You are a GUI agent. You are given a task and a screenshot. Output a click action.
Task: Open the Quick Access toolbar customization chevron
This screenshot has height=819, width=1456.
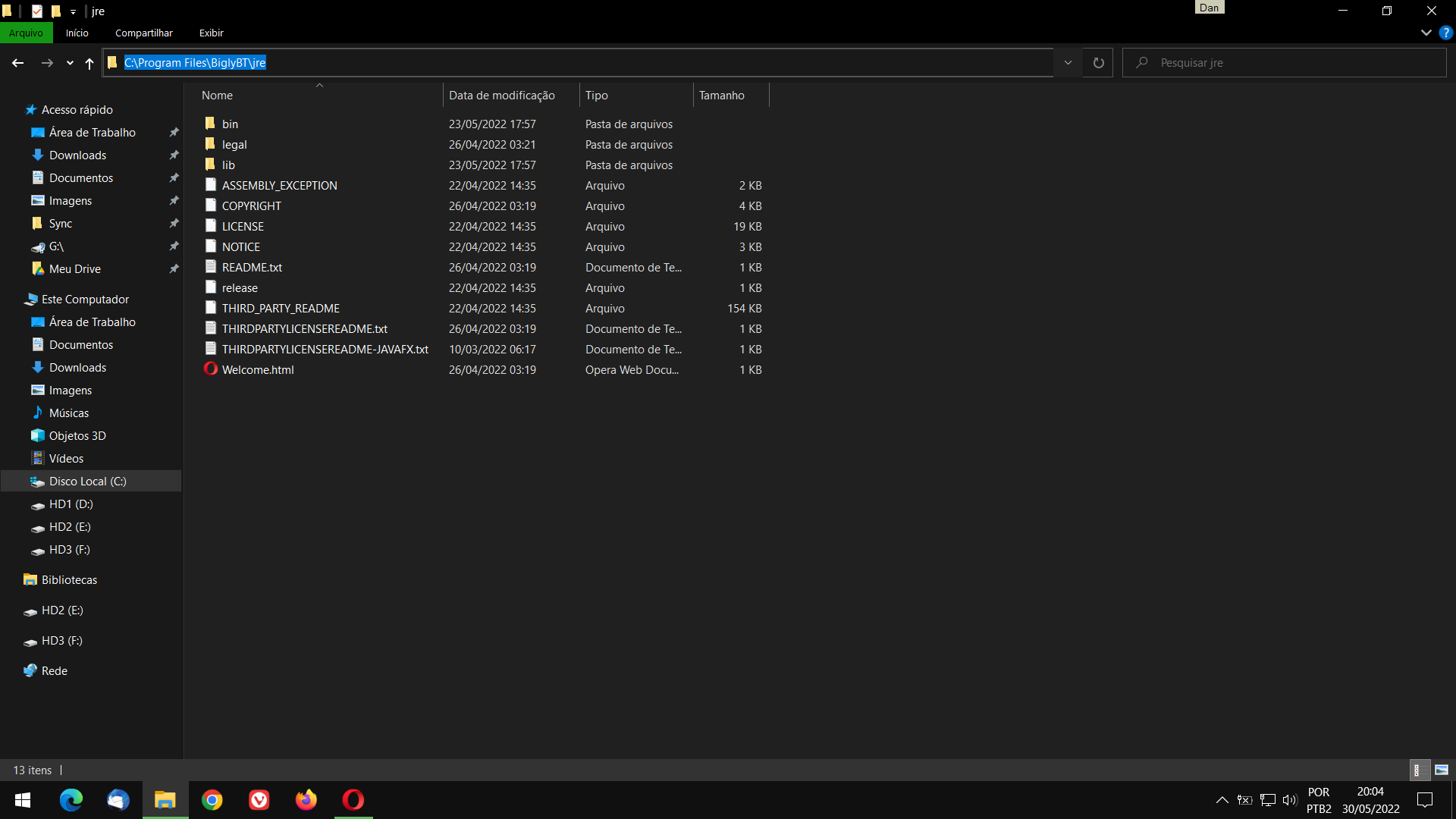tap(73, 11)
